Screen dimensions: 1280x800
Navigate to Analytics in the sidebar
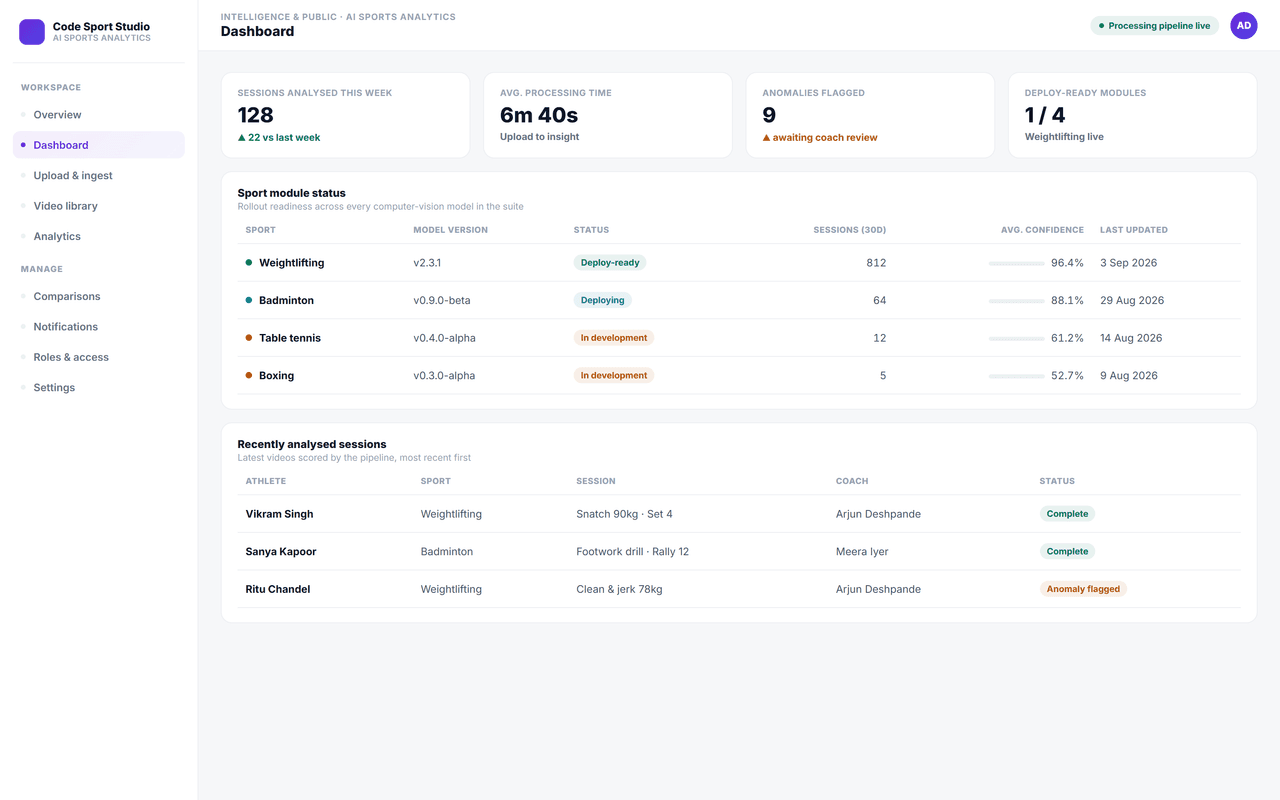(x=99, y=237)
